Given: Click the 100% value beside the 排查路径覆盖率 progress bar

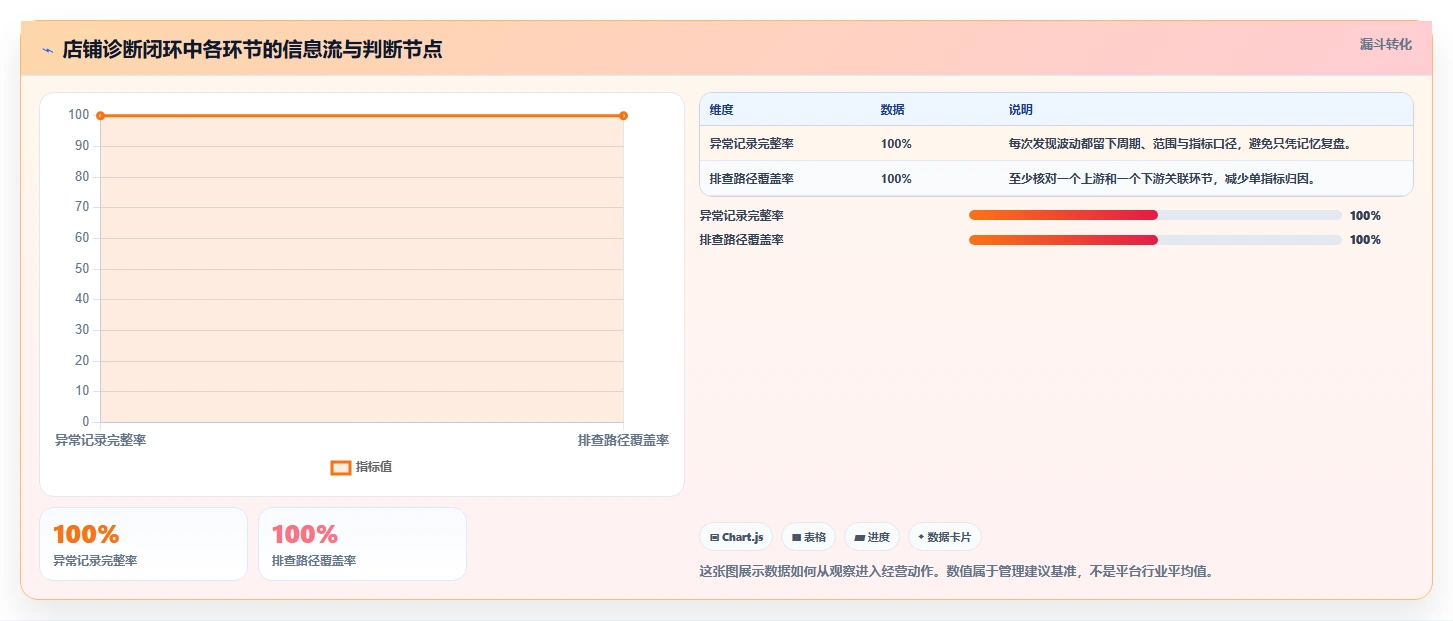Looking at the screenshot, I should coord(1365,240).
